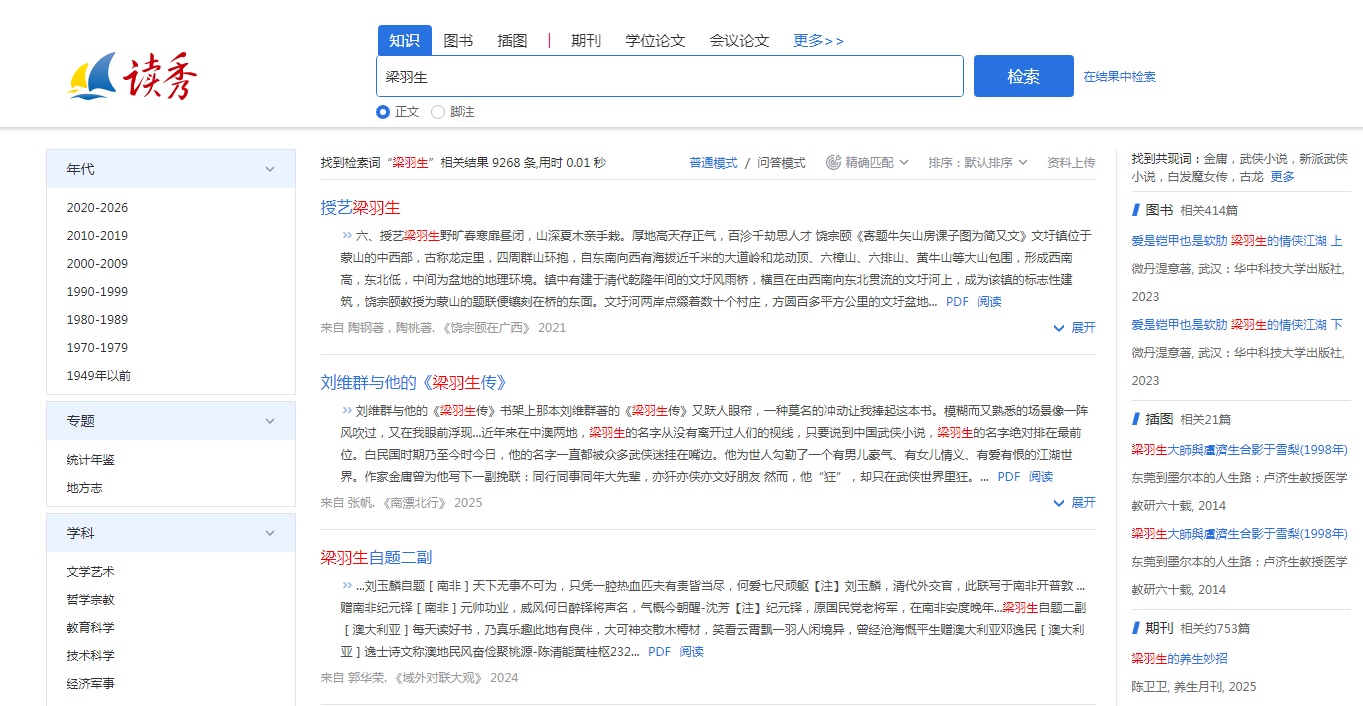Switch to the 期刊 tab
Viewport: 1363px width, 706px height.
pyautogui.click(x=586, y=41)
